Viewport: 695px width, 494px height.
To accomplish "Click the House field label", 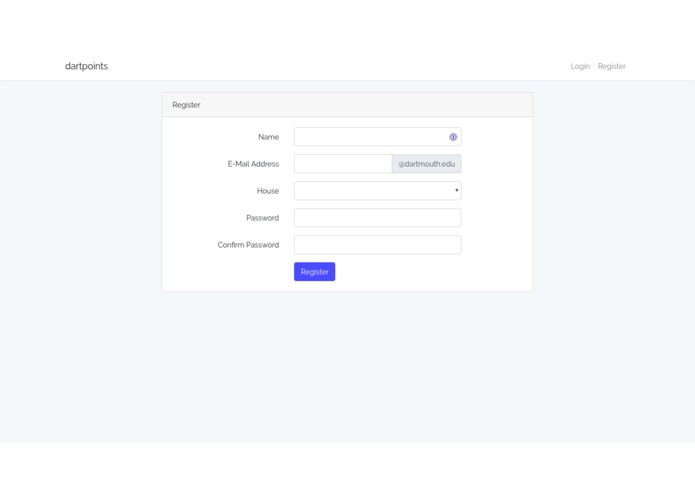I will (268, 191).
